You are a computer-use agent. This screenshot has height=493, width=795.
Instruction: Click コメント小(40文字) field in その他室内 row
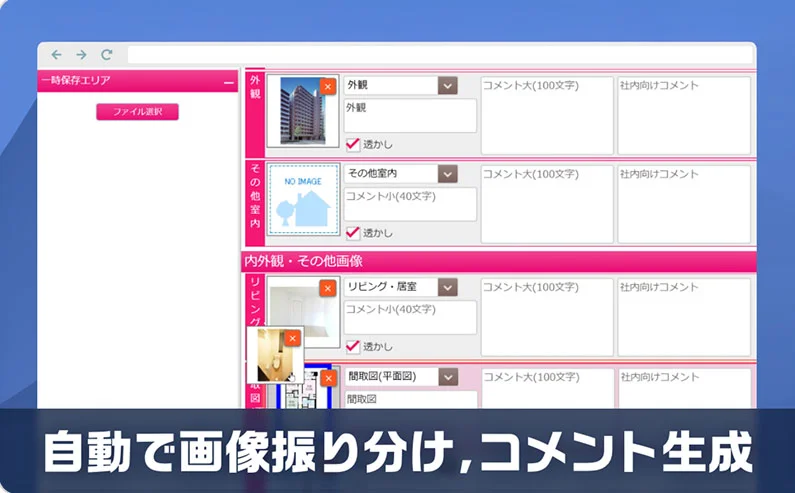click(x=410, y=204)
